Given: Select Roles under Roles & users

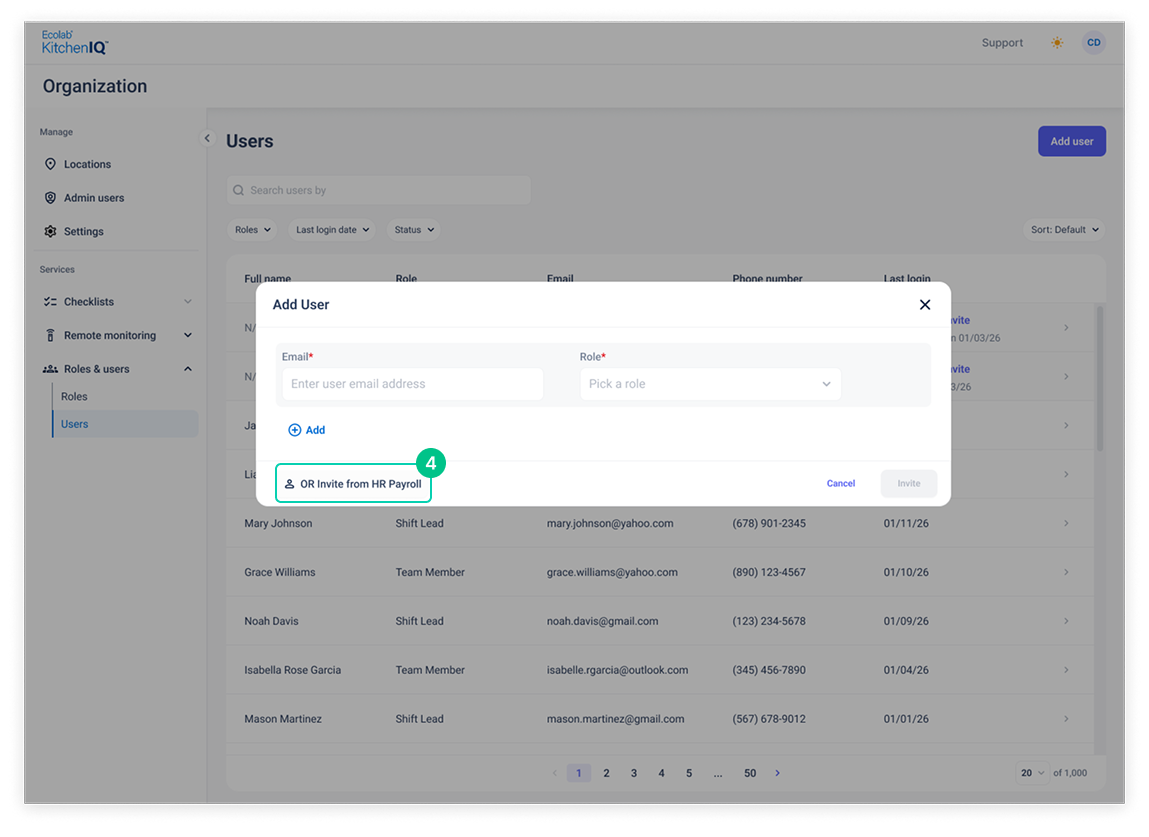Looking at the screenshot, I should [74, 397].
